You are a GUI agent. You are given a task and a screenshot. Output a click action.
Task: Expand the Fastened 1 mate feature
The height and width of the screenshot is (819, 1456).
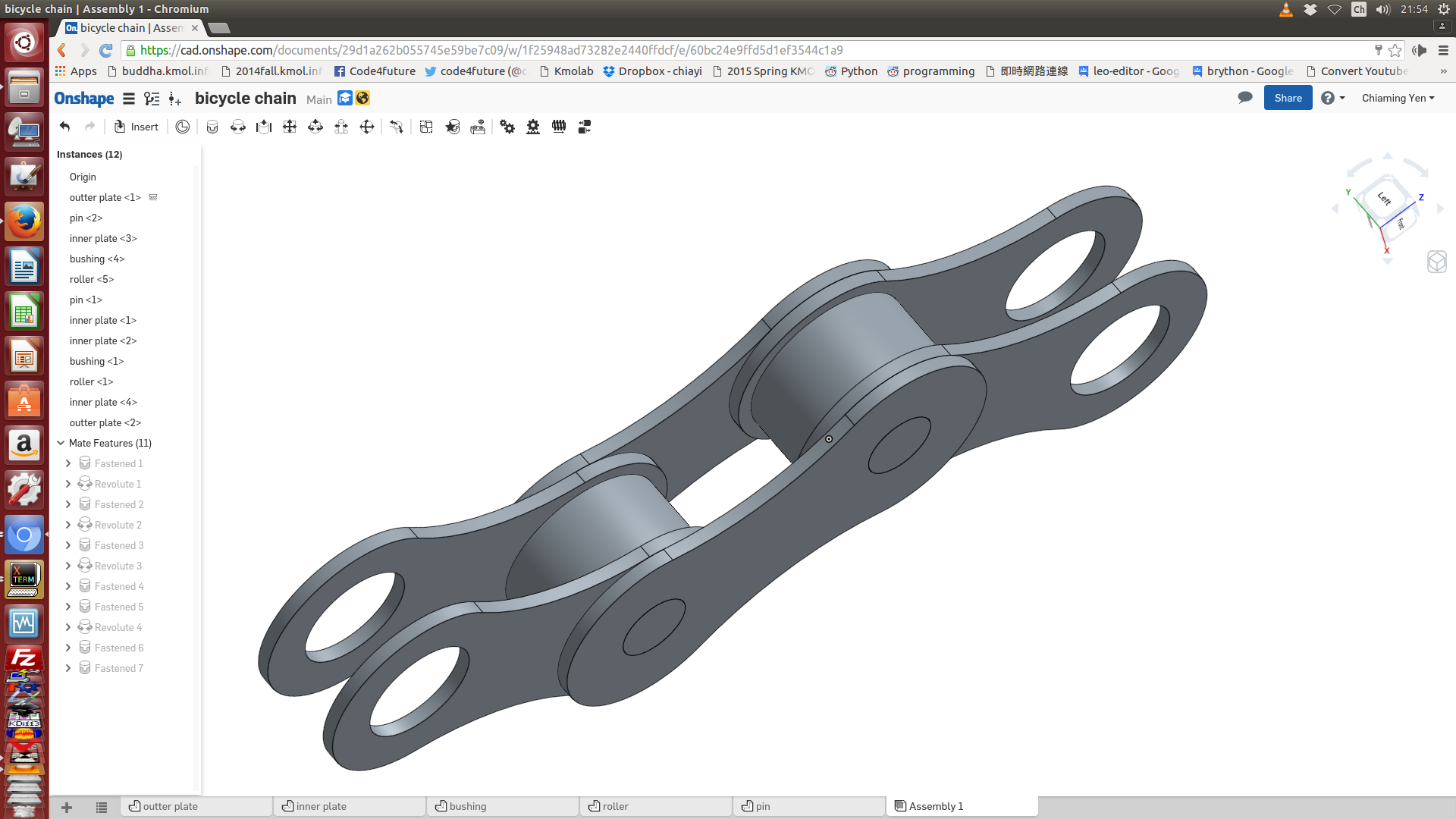pos(68,463)
